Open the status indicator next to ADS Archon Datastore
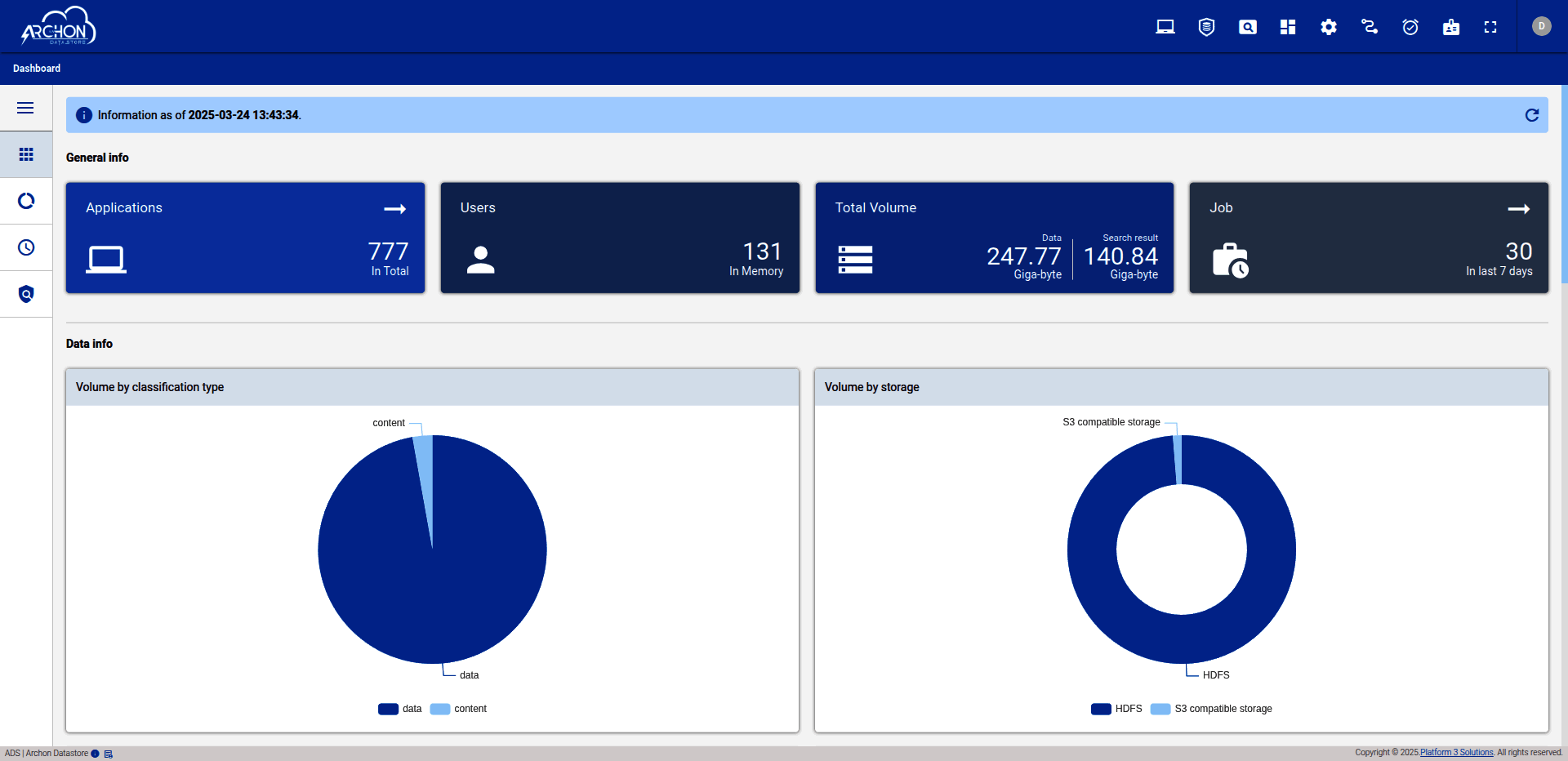Screen dimensions: 1568x761 tap(96, 754)
